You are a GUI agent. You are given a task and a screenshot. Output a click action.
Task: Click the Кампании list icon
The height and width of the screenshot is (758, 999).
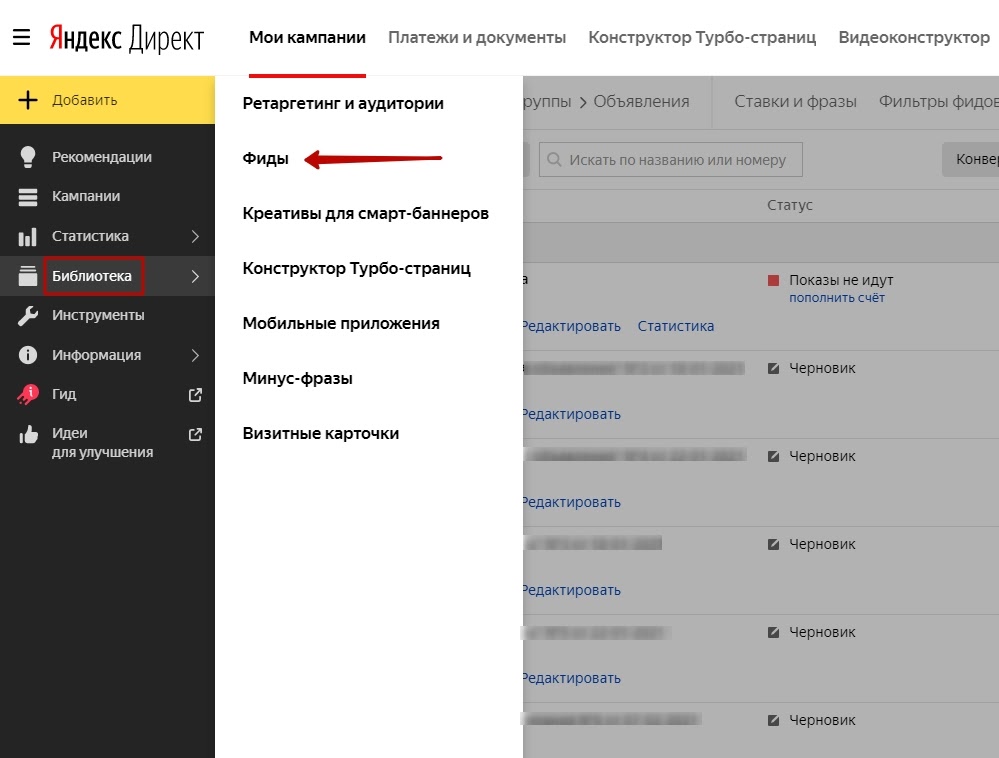click(27, 197)
